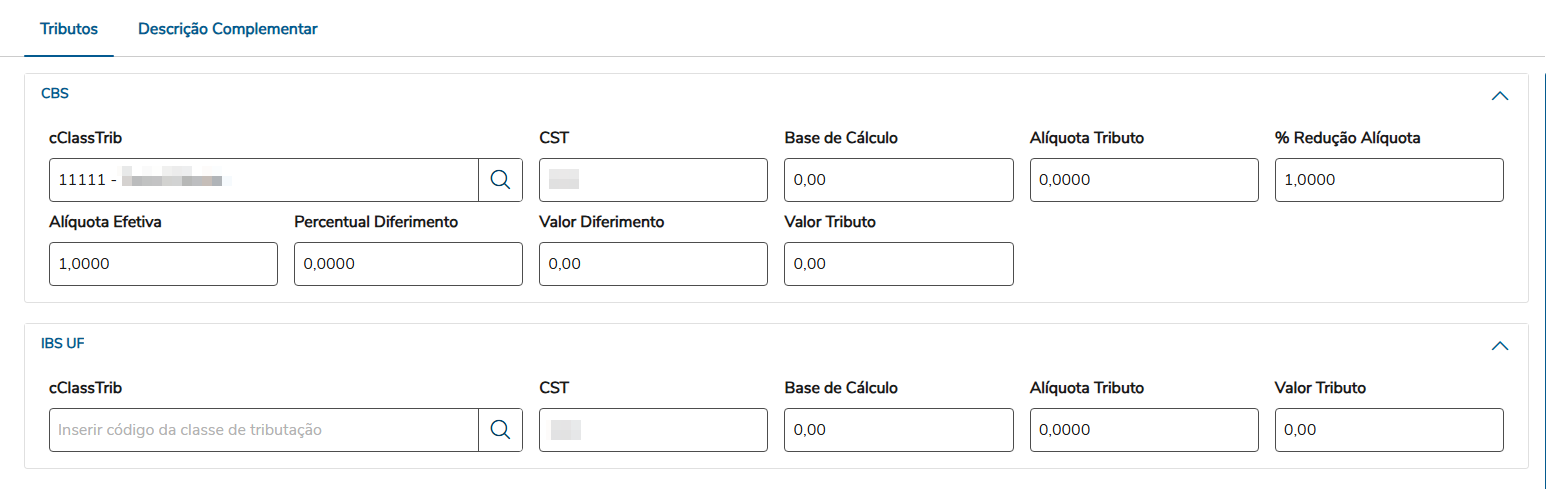Click the CBS cClassTrib search magnifier icon
This screenshot has height=489, width=1546.
pos(500,180)
